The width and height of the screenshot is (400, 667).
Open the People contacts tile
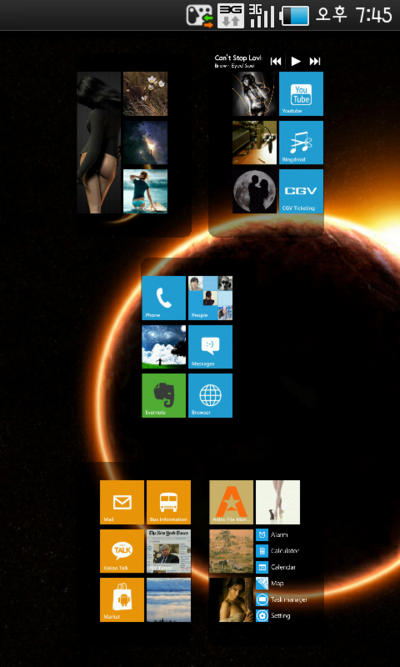pyautogui.click(x=210, y=298)
